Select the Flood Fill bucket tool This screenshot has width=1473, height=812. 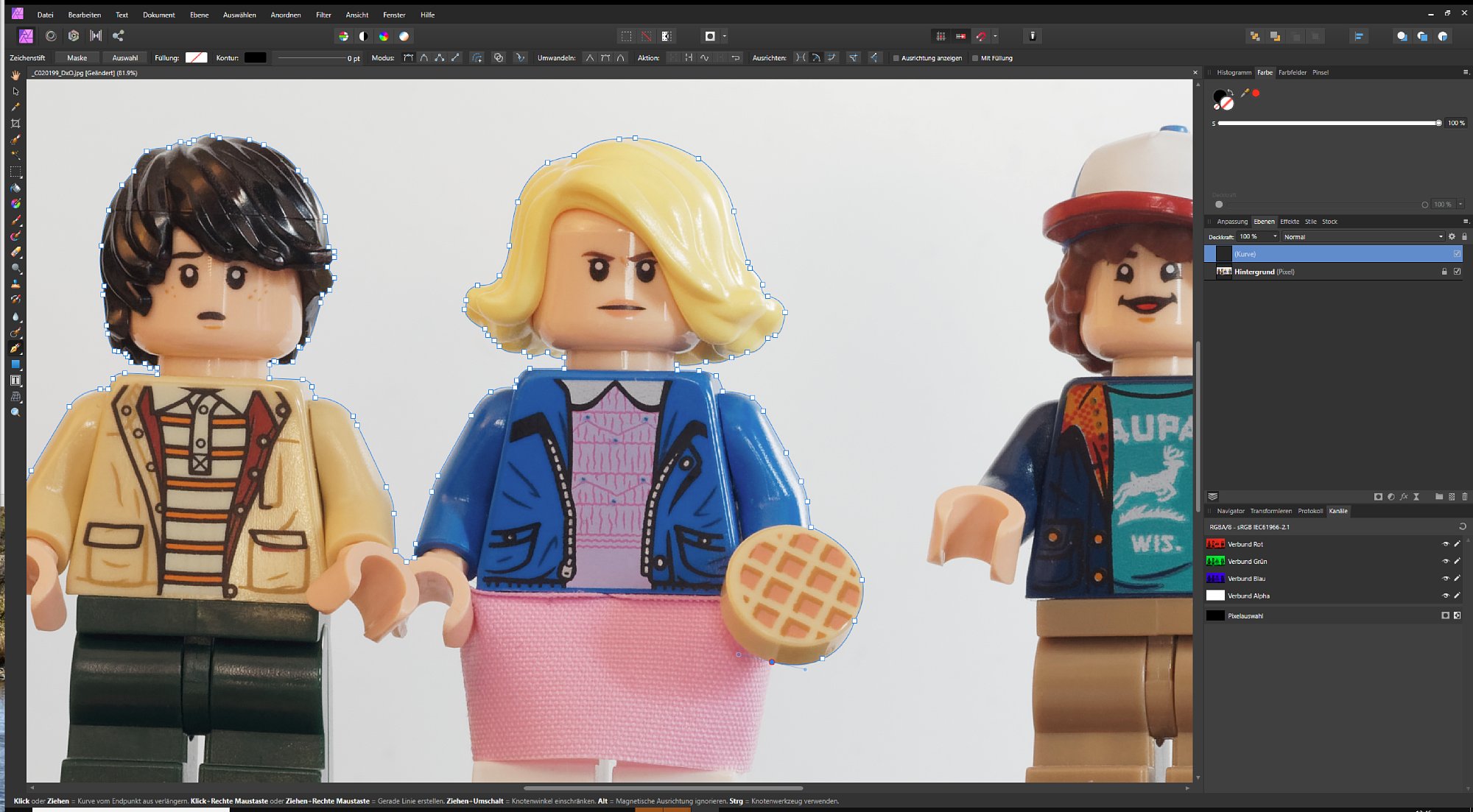15,188
